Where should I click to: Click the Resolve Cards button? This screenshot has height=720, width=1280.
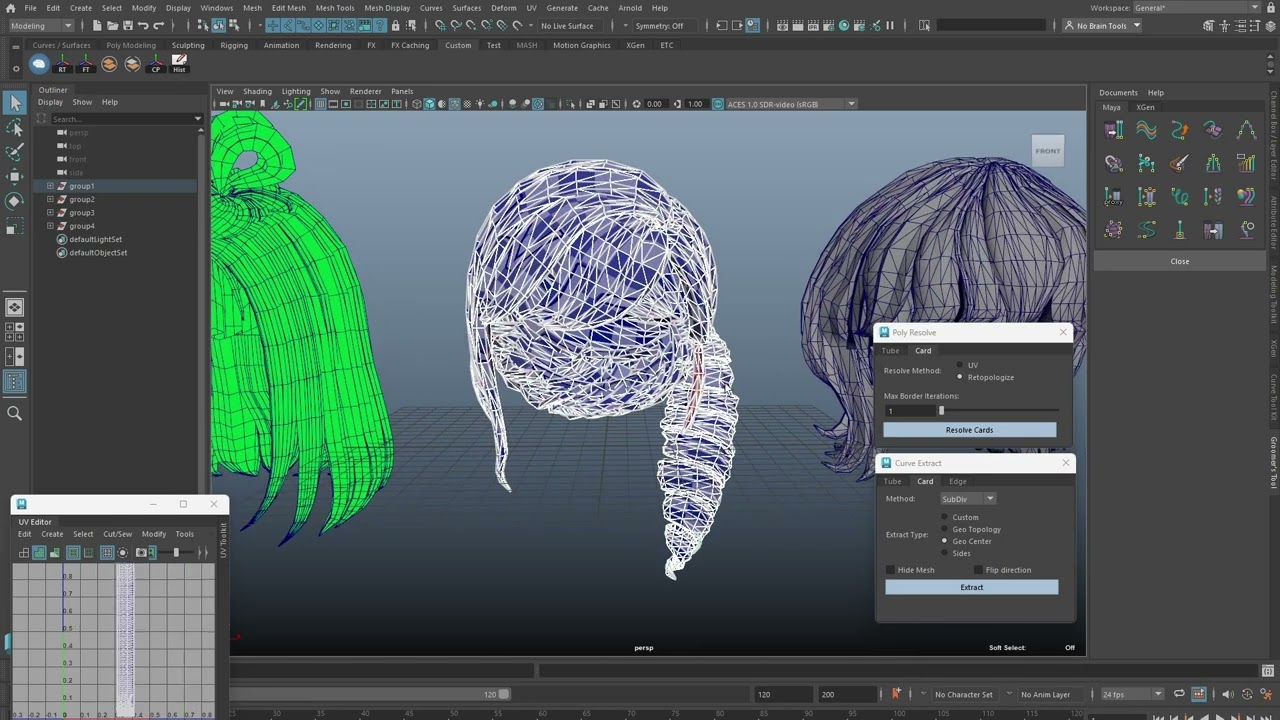pos(970,430)
